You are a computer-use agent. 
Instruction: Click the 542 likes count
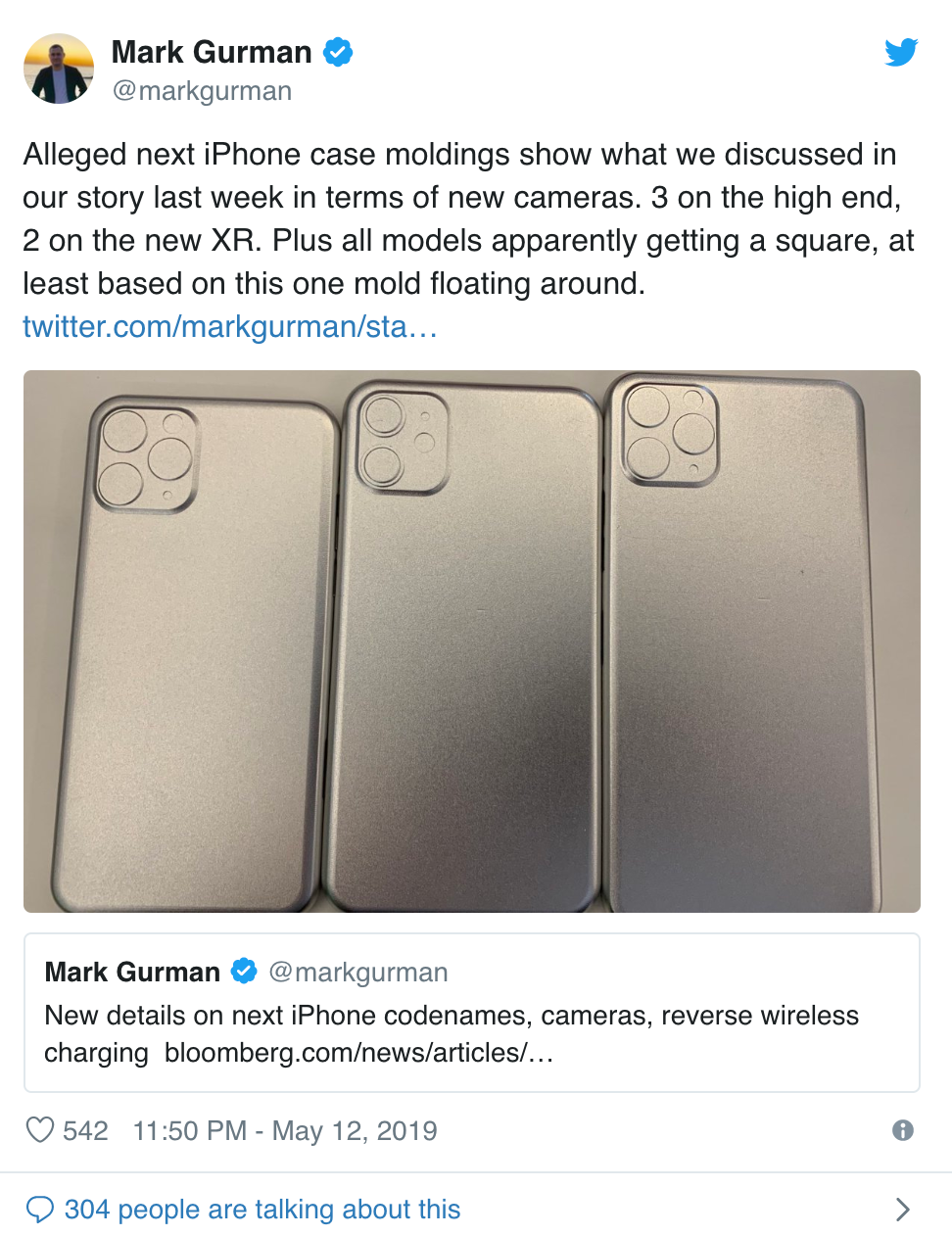click(x=85, y=1131)
